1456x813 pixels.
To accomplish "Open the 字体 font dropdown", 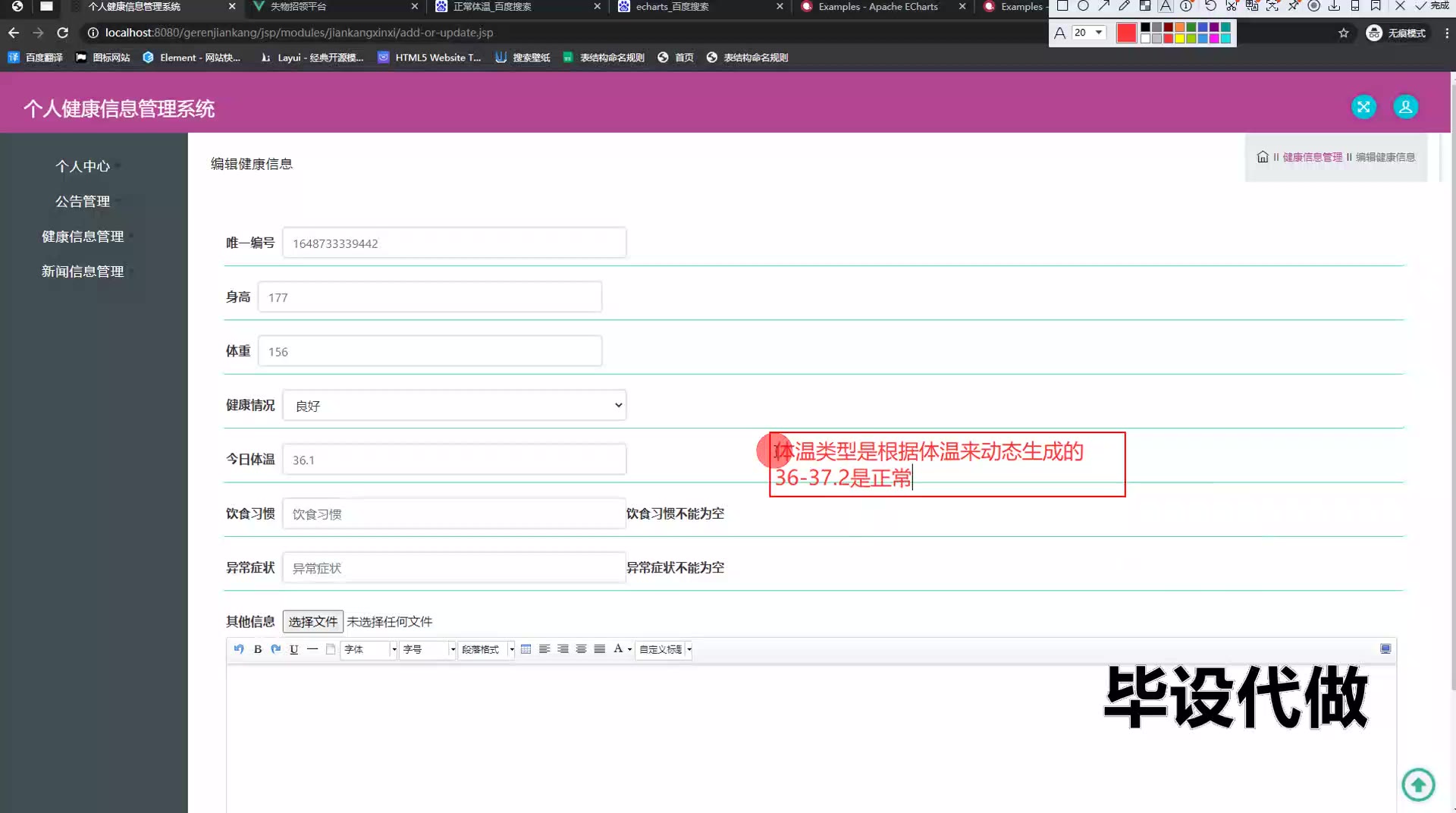I will point(369,649).
